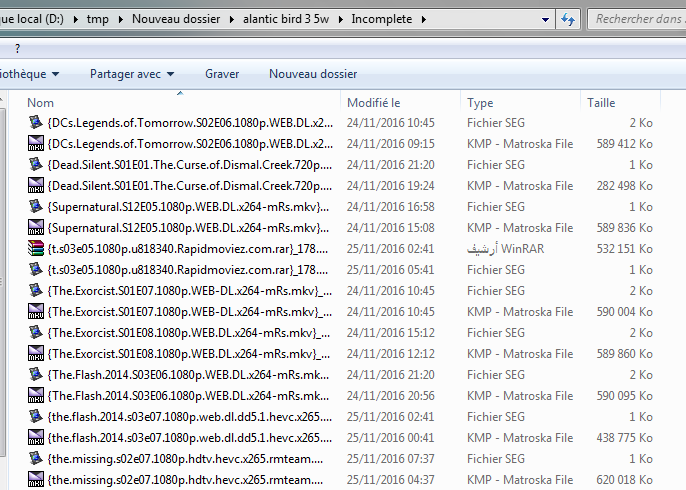The image size is (686, 490).
Task: Click the KMP icon of The.Exorcist.S01E07
Action: (x=36, y=312)
